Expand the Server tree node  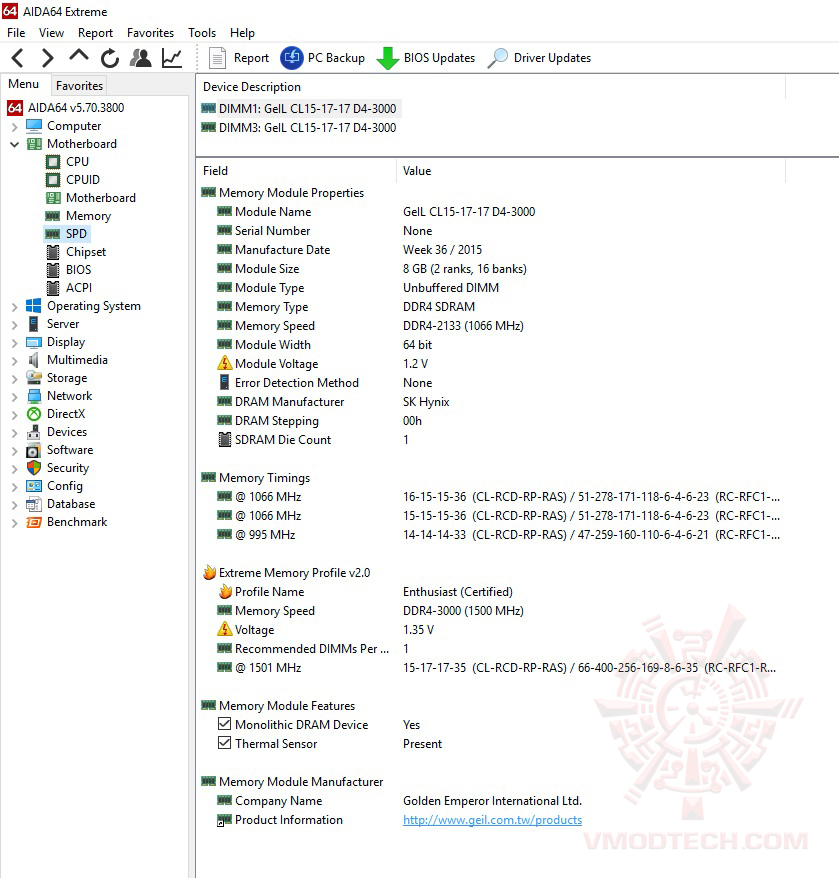[15, 325]
